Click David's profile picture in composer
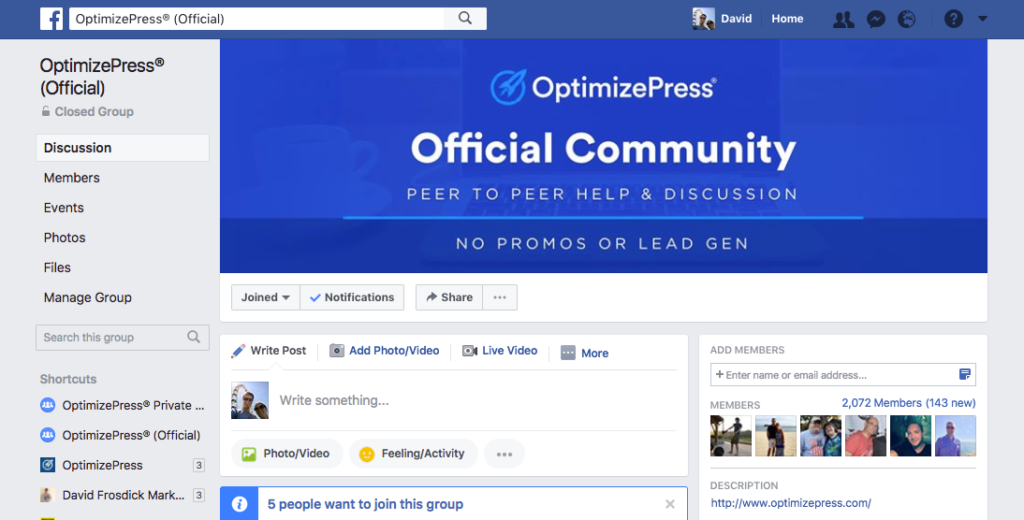Viewport: 1024px width, 520px height. pyautogui.click(x=249, y=400)
